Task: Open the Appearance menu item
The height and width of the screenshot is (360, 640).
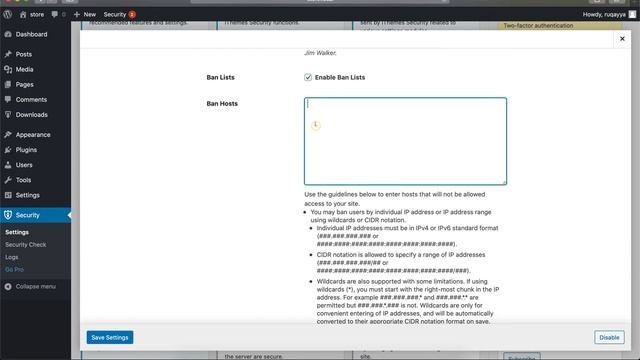Action: [x=33, y=135]
